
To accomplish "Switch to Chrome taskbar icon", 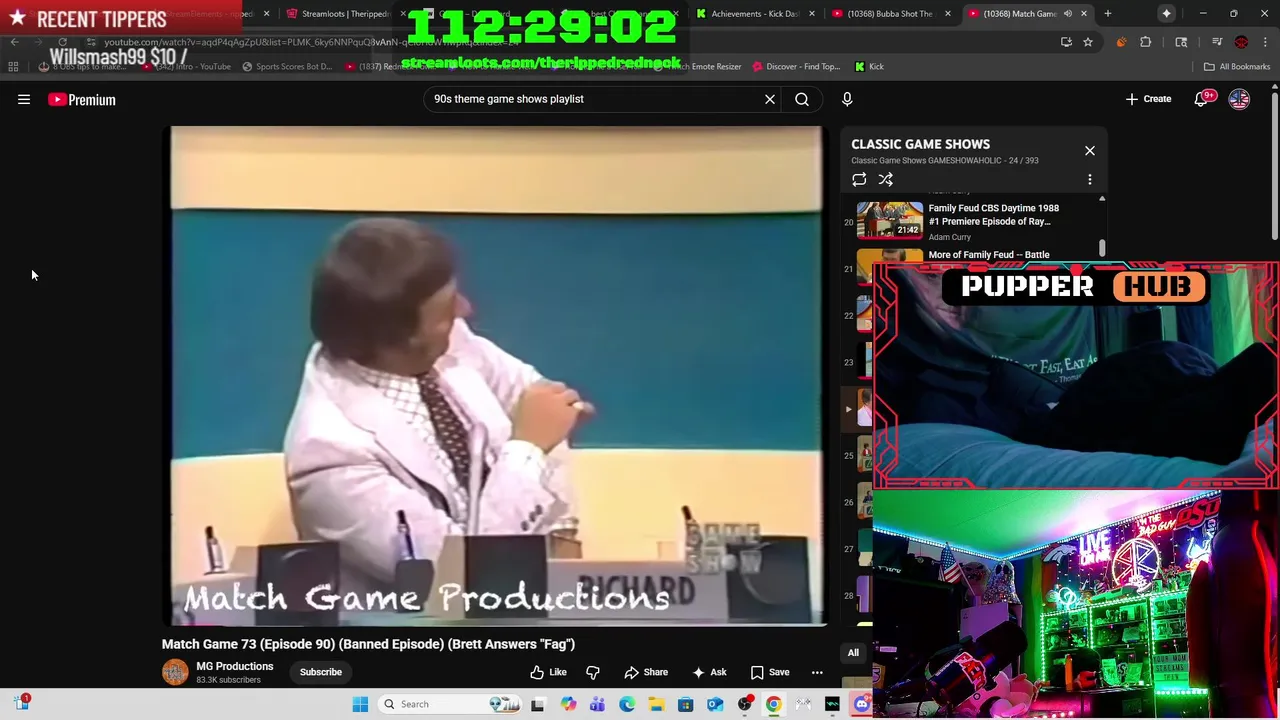I will click(x=773, y=704).
